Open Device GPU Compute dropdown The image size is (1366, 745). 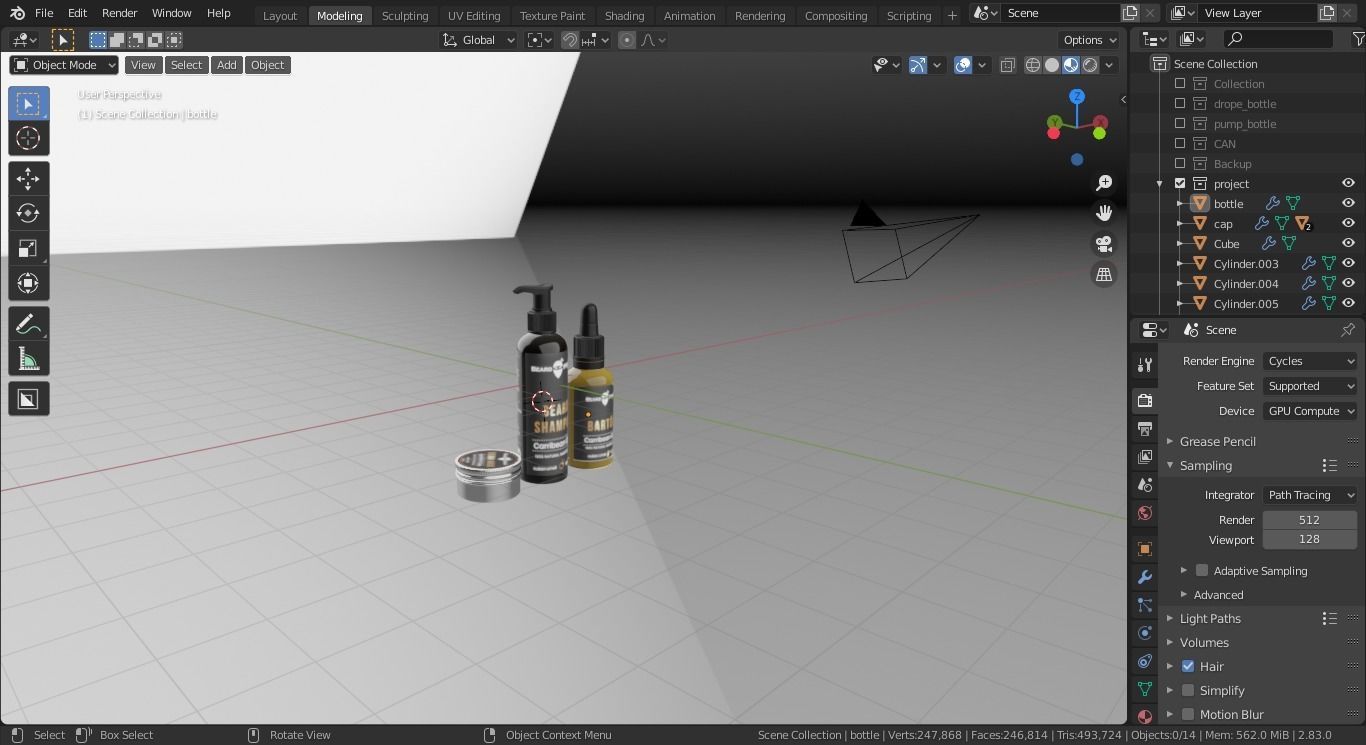[1310, 411]
